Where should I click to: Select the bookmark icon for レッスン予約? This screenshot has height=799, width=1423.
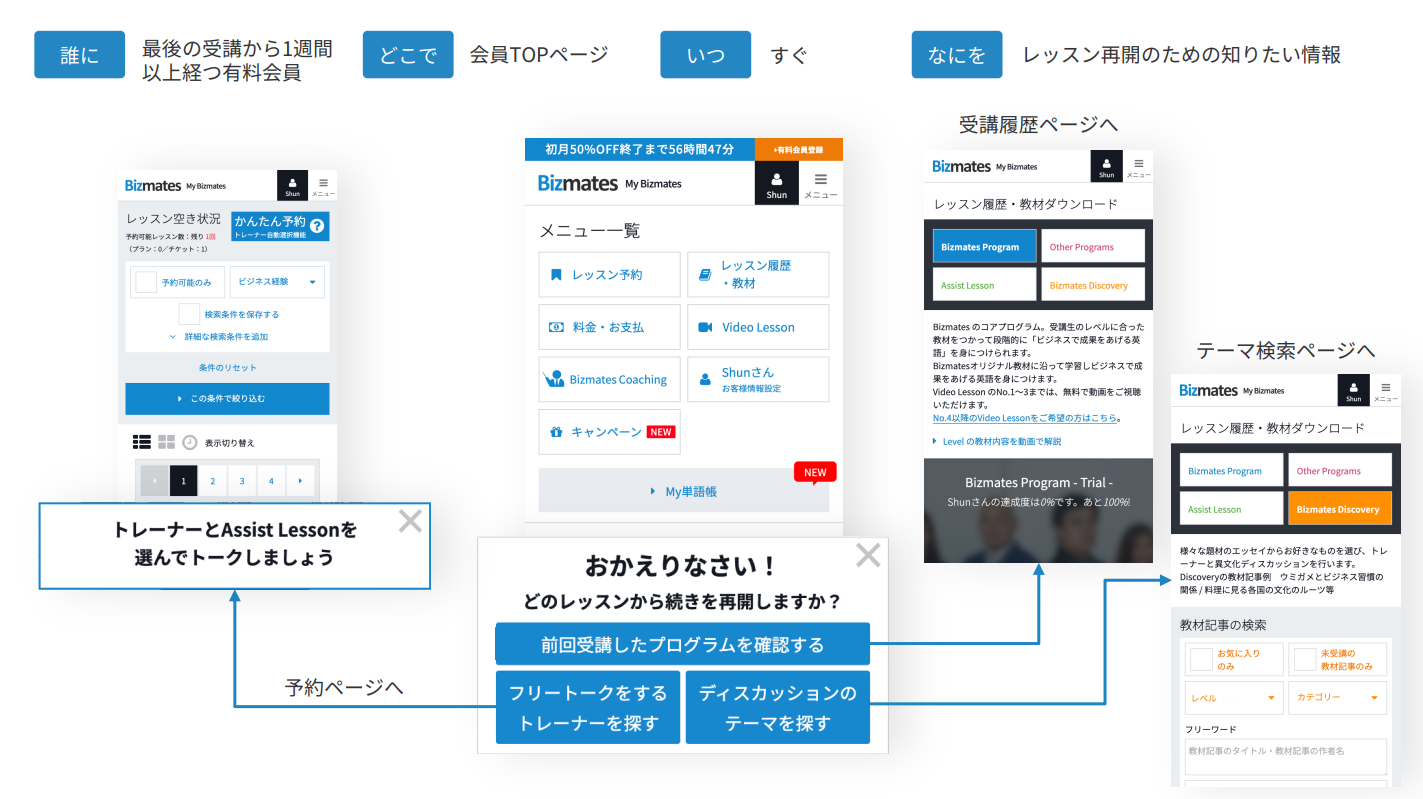pyautogui.click(x=558, y=274)
